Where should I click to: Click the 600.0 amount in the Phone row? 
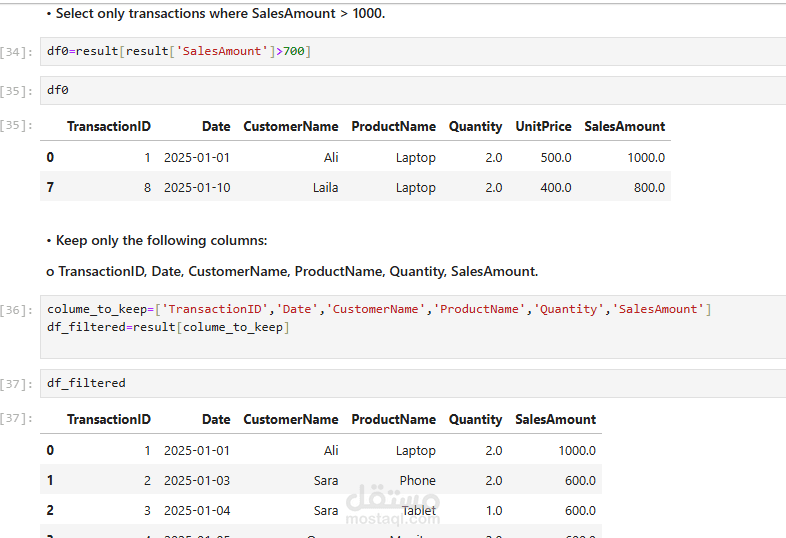click(580, 480)
